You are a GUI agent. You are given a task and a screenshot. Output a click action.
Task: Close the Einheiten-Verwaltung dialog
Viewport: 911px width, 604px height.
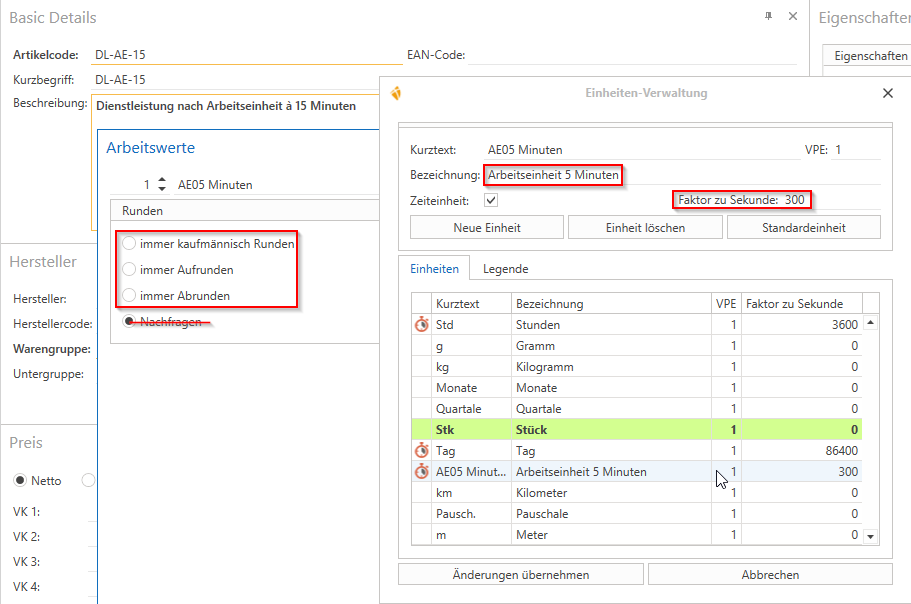click(887, 93)
